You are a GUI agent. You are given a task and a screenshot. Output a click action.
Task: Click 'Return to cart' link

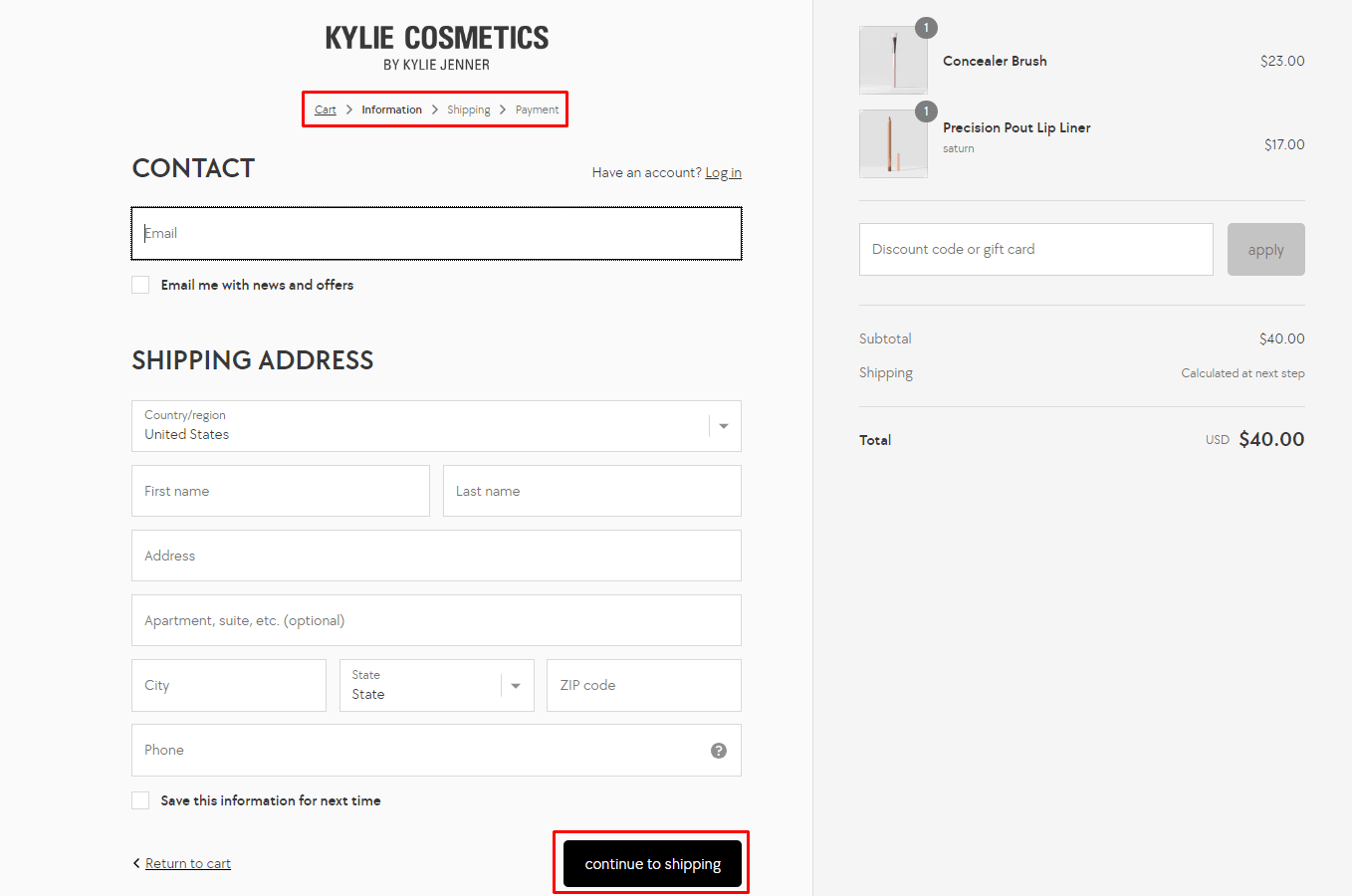tap(188, 863)
